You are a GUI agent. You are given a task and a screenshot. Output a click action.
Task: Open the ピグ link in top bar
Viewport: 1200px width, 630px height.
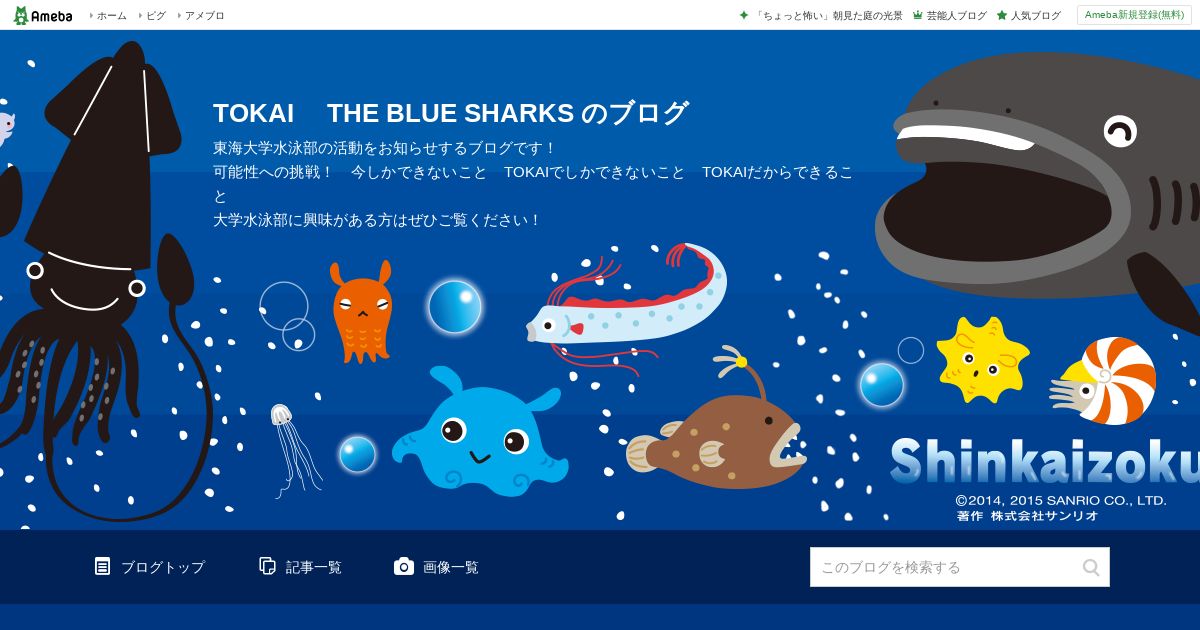click(x=156, y=15)
